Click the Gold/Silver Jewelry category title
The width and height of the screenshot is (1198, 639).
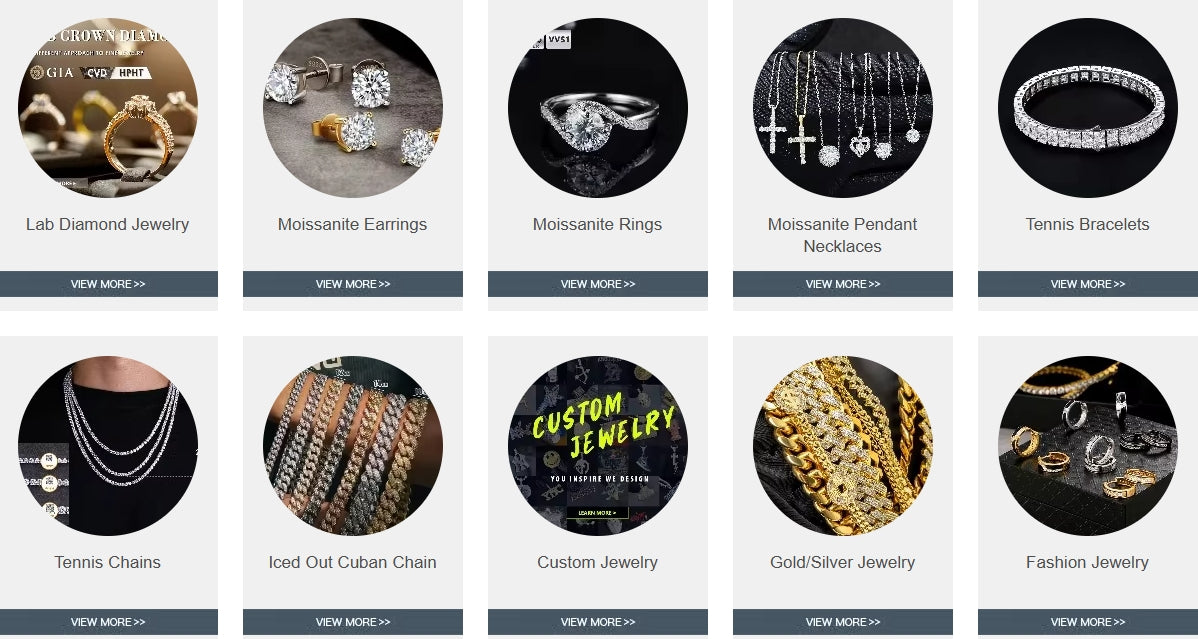click(843, 562)
